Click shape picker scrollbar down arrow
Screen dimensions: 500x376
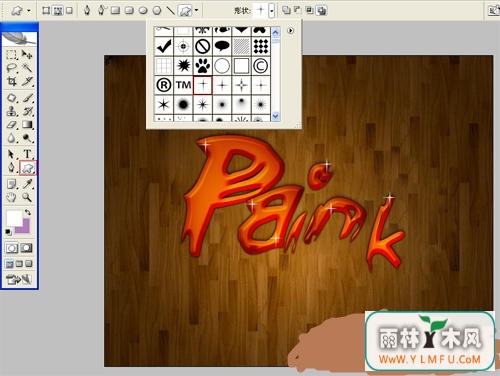pyautogui.click(x=275, y=116)
